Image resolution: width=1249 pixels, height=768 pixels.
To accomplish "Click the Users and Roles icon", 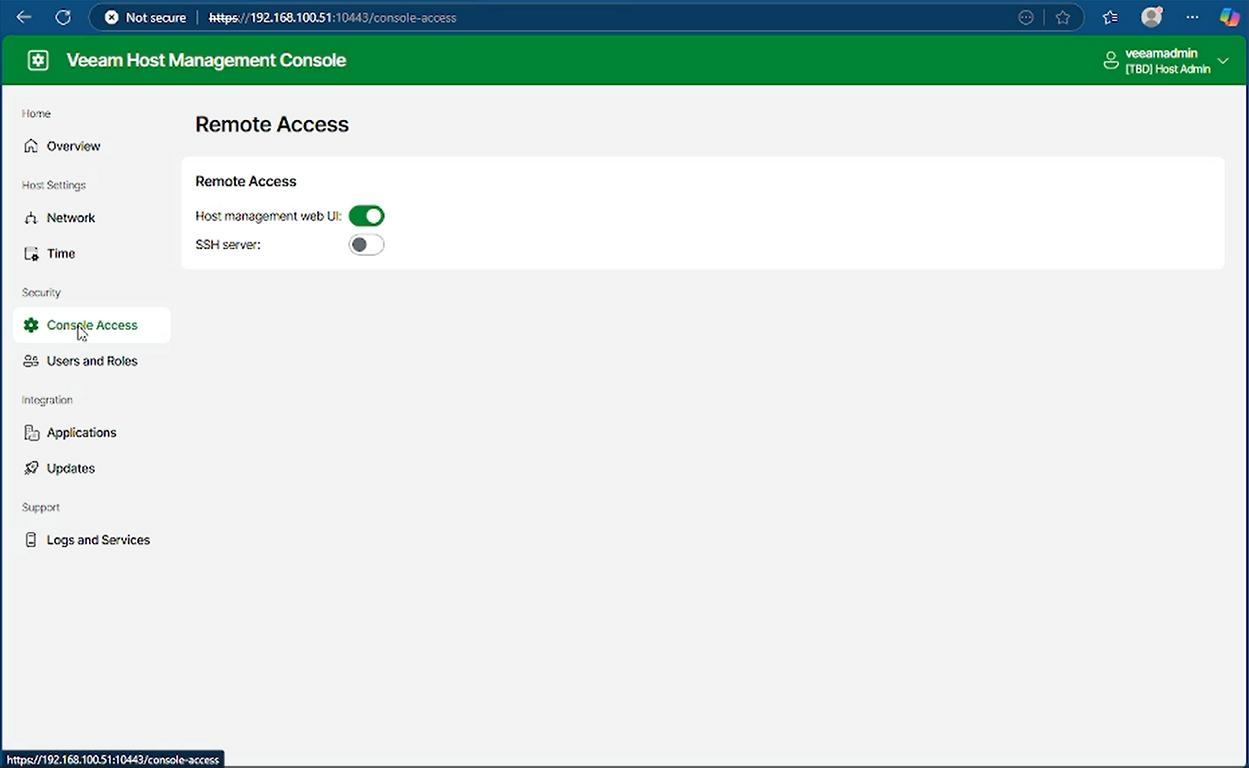I will (x=31, y=361).
